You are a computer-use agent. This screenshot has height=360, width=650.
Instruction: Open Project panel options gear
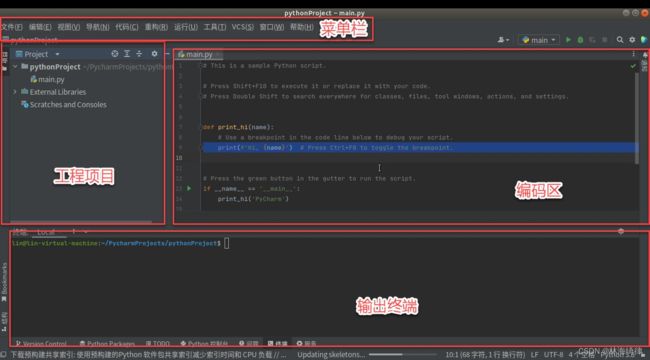click(x=154, y=54)
